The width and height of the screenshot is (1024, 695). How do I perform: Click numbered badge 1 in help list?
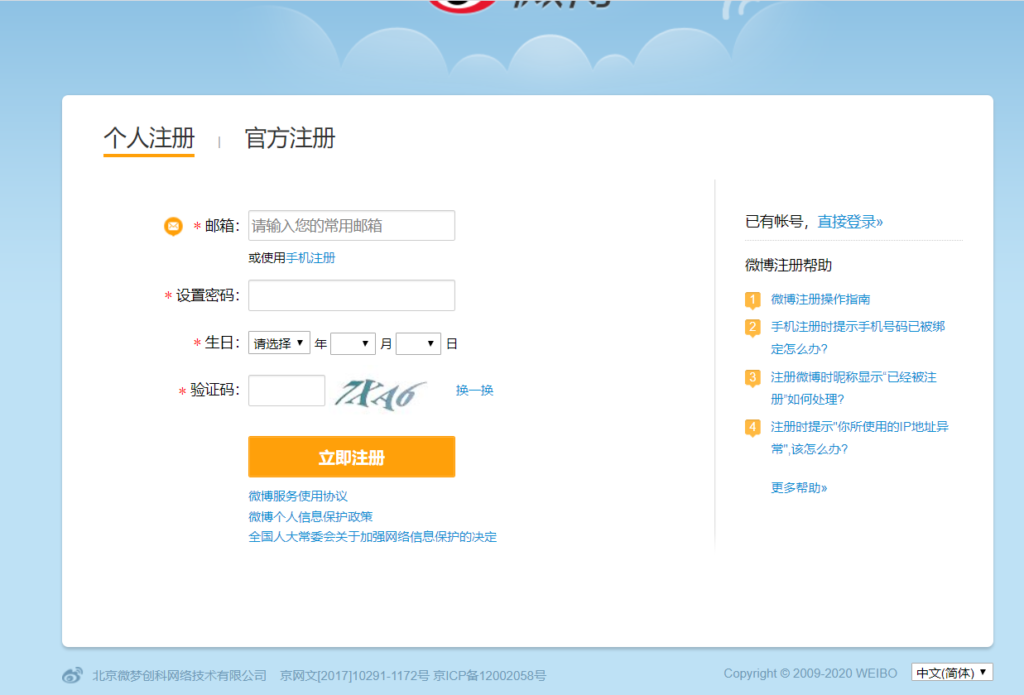[752, 300]
